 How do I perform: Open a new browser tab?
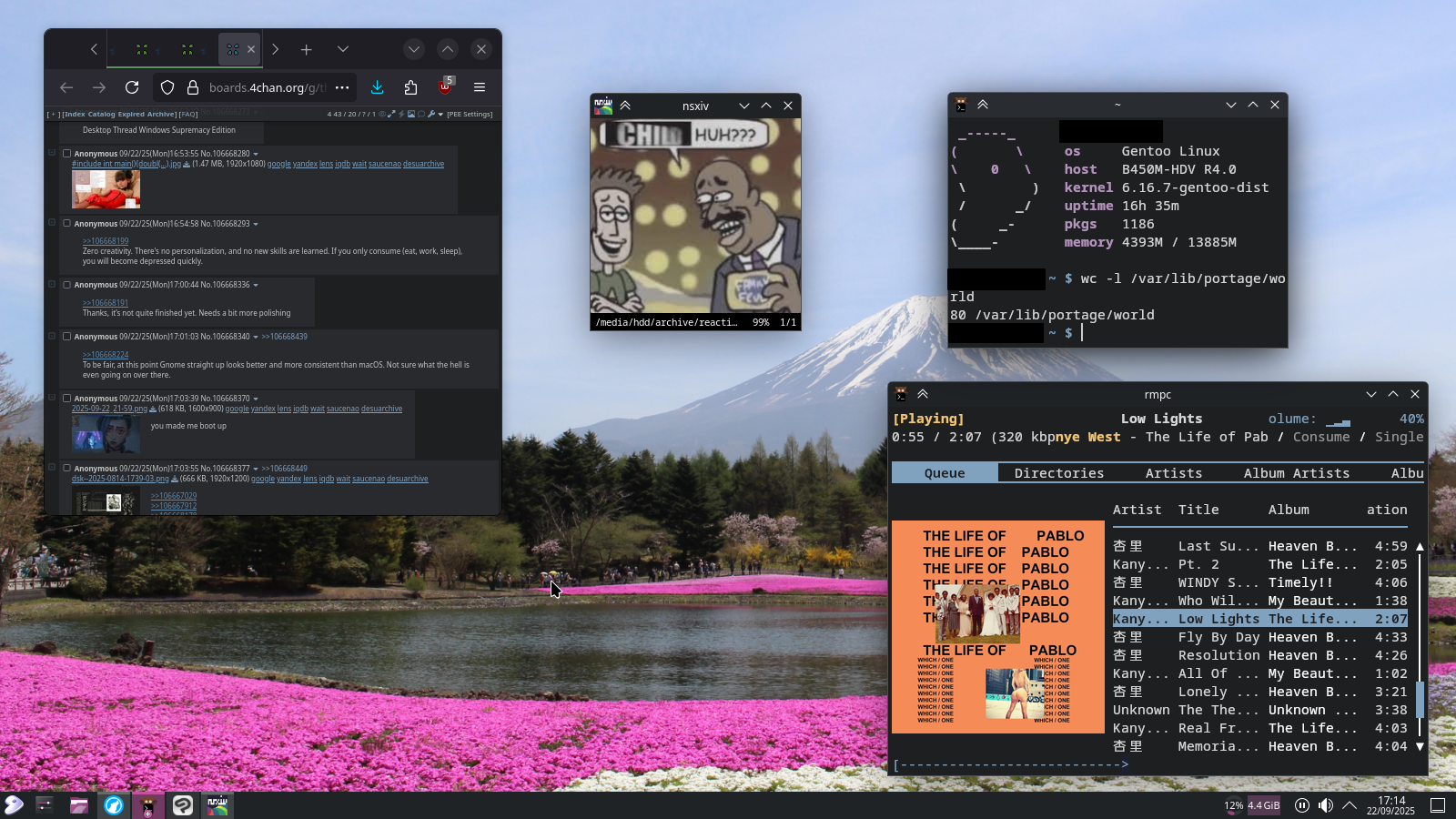click(307, 49)
